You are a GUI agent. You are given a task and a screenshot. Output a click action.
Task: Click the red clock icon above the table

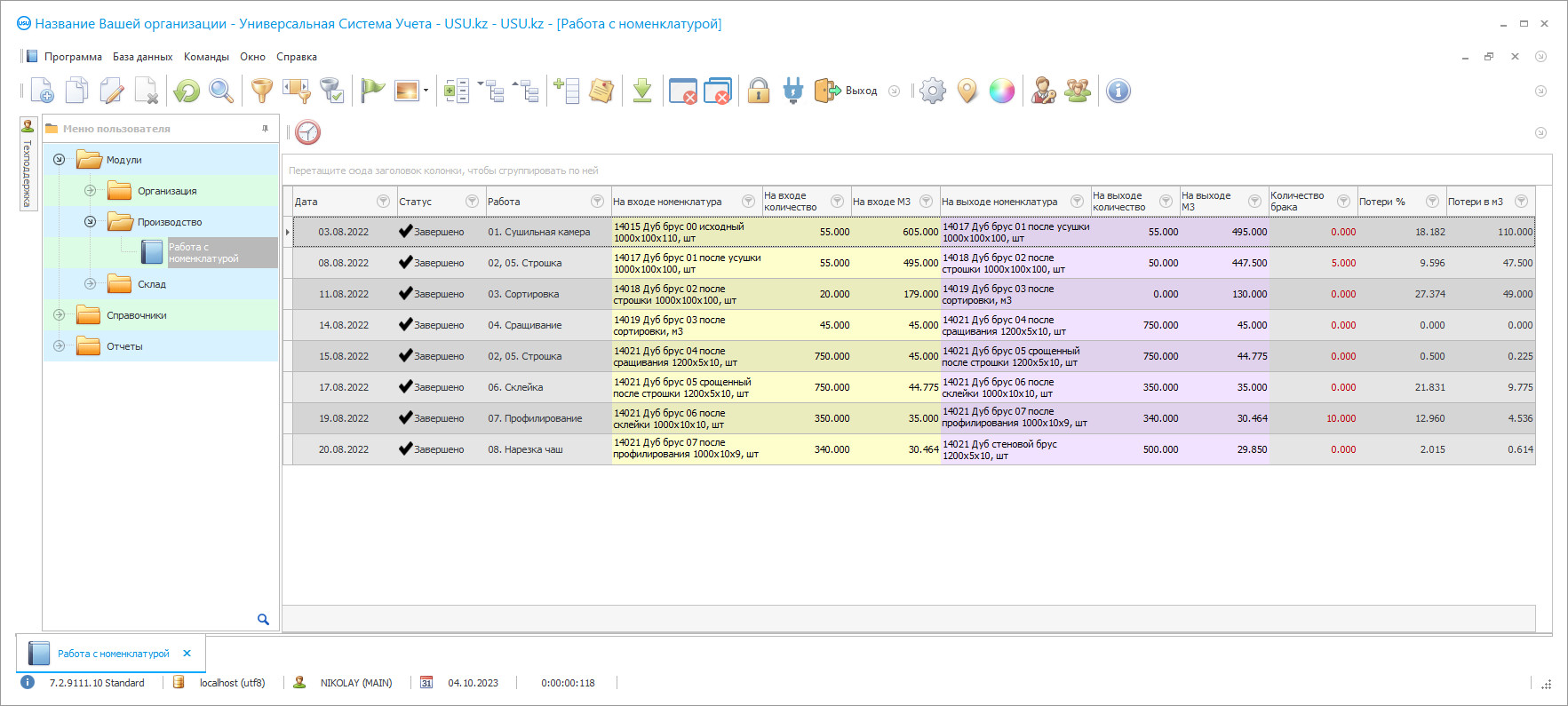click(307, 132)
